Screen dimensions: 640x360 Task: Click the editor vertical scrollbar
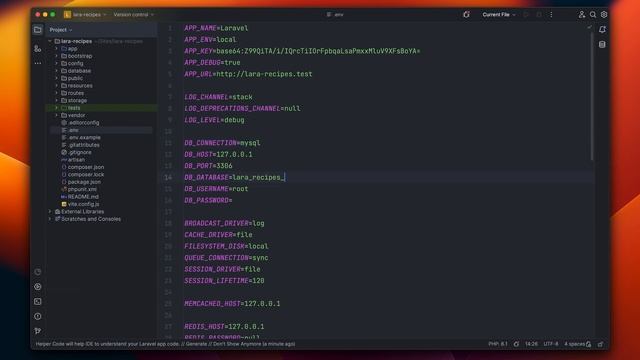click(592, 96)
